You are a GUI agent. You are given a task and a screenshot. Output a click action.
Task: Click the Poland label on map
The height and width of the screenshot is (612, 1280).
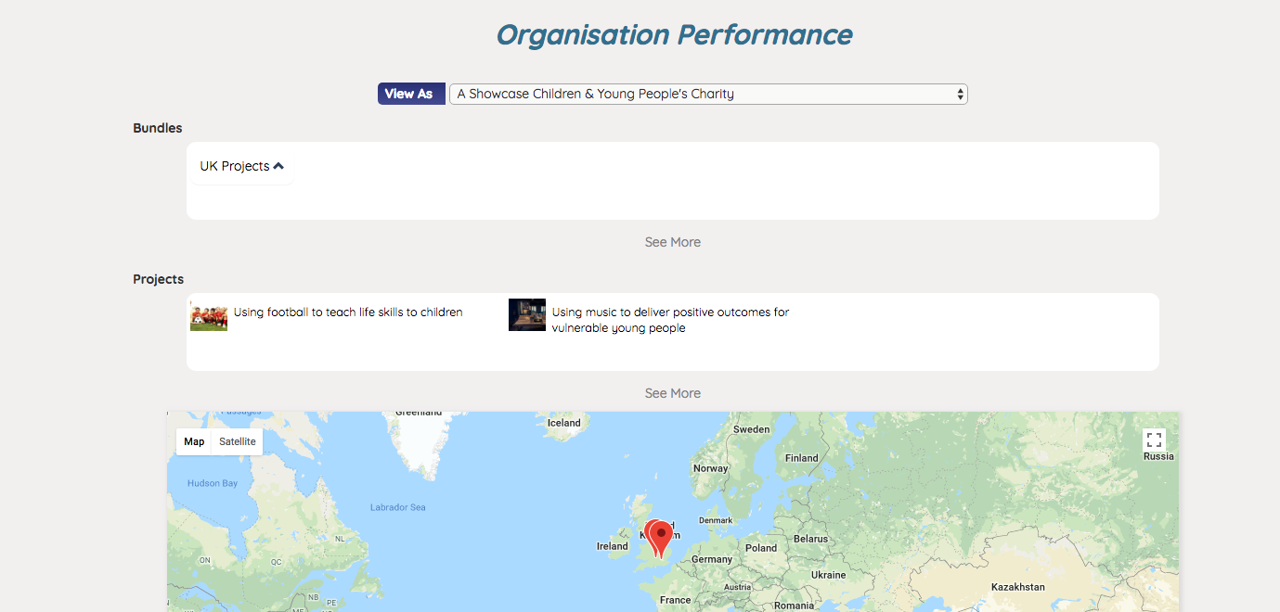tap(761, 548)
